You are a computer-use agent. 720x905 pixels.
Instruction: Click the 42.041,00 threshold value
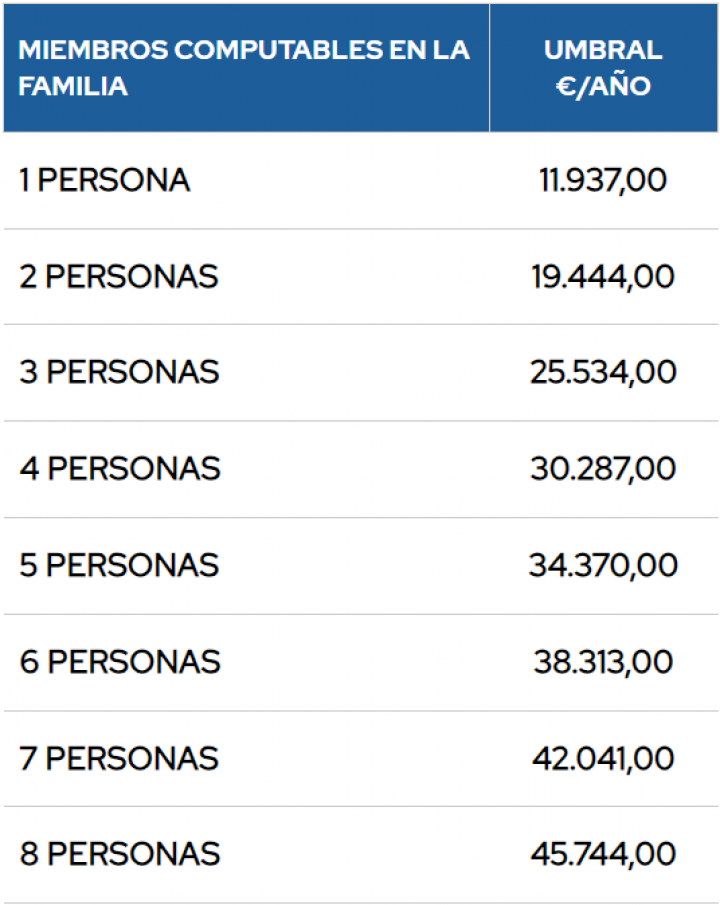pyautogui.click(x=603, y=758)
